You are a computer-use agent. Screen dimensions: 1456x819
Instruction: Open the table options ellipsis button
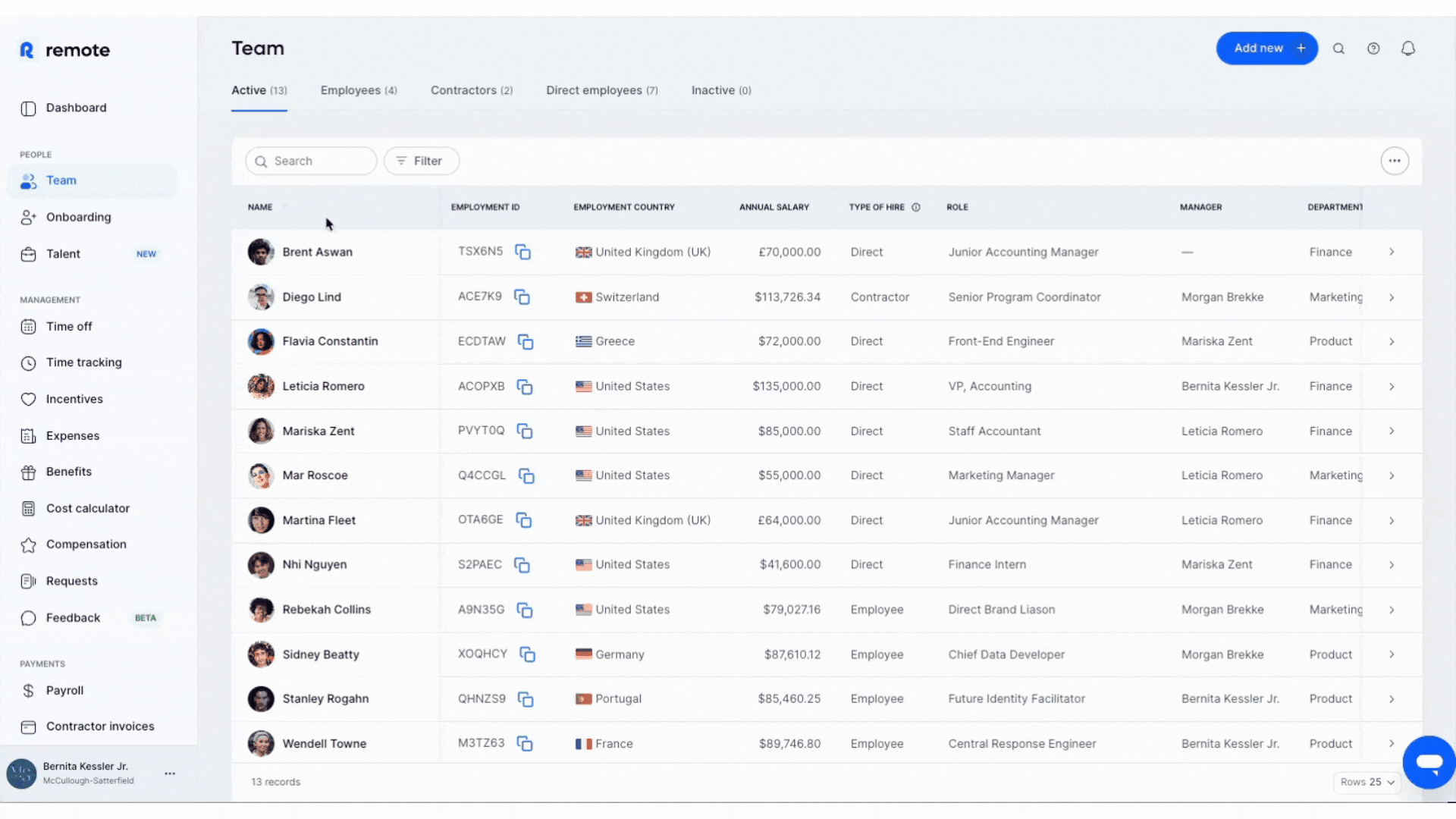pyautogui.click(x=1395, y=161)
